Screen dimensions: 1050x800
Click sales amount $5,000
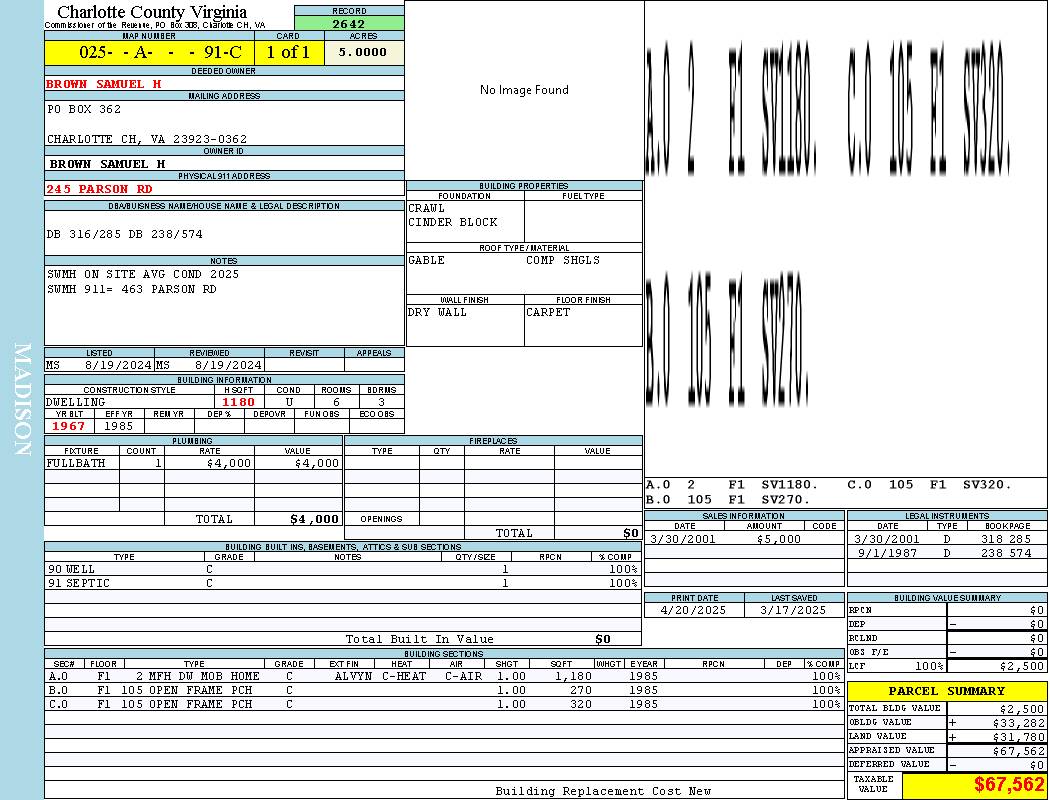click(x=778, y=539)
